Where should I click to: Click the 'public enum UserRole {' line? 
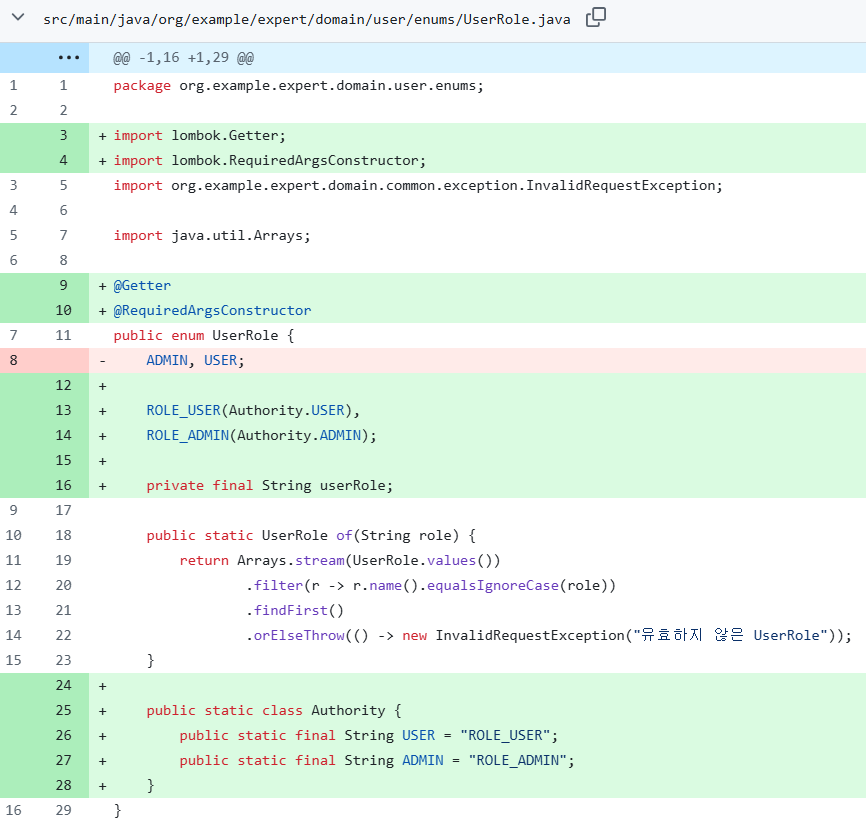click(204, 335)
